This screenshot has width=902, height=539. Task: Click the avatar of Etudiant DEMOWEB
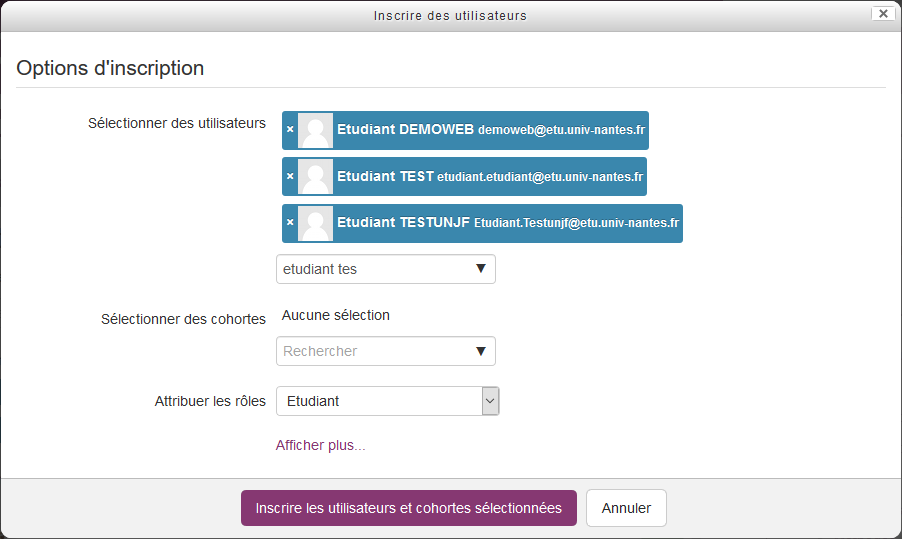click(x=316, y=130)
